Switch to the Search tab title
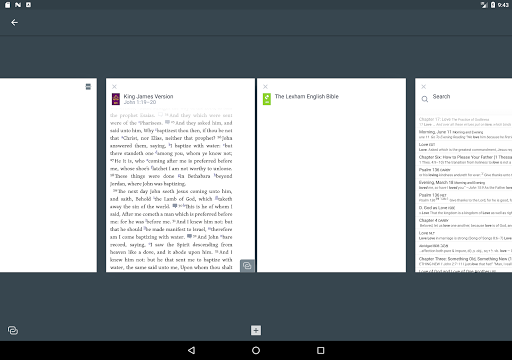Viewport: 512px width, 360px height. [x=441, y=96]
